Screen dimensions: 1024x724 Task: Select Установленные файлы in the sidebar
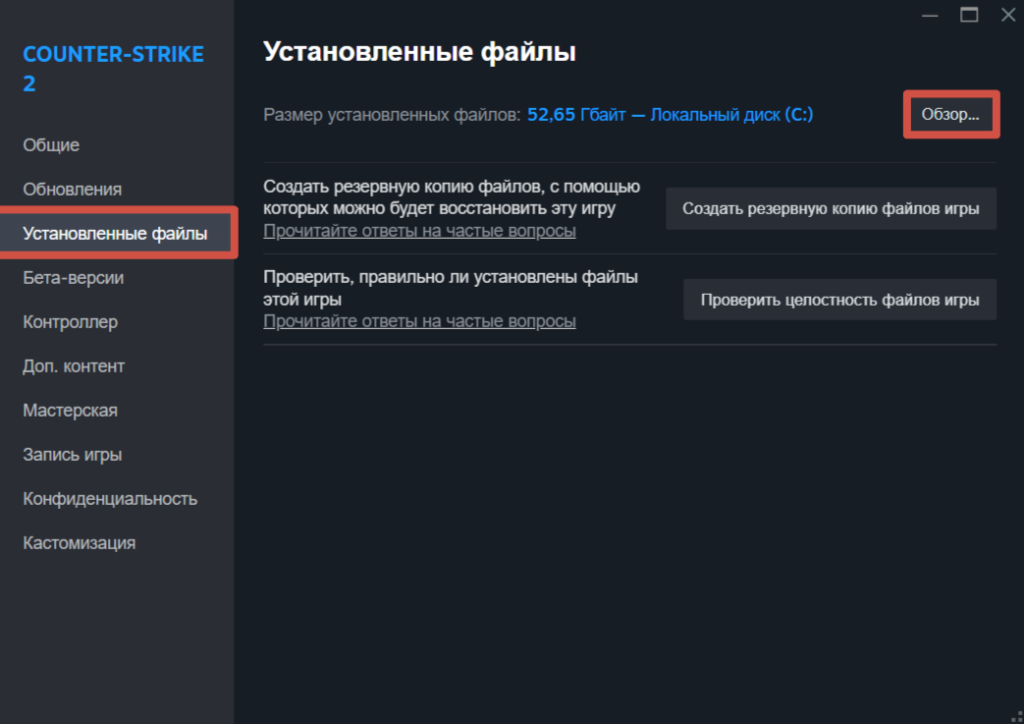pyautogui.click(x=115, y=234)
